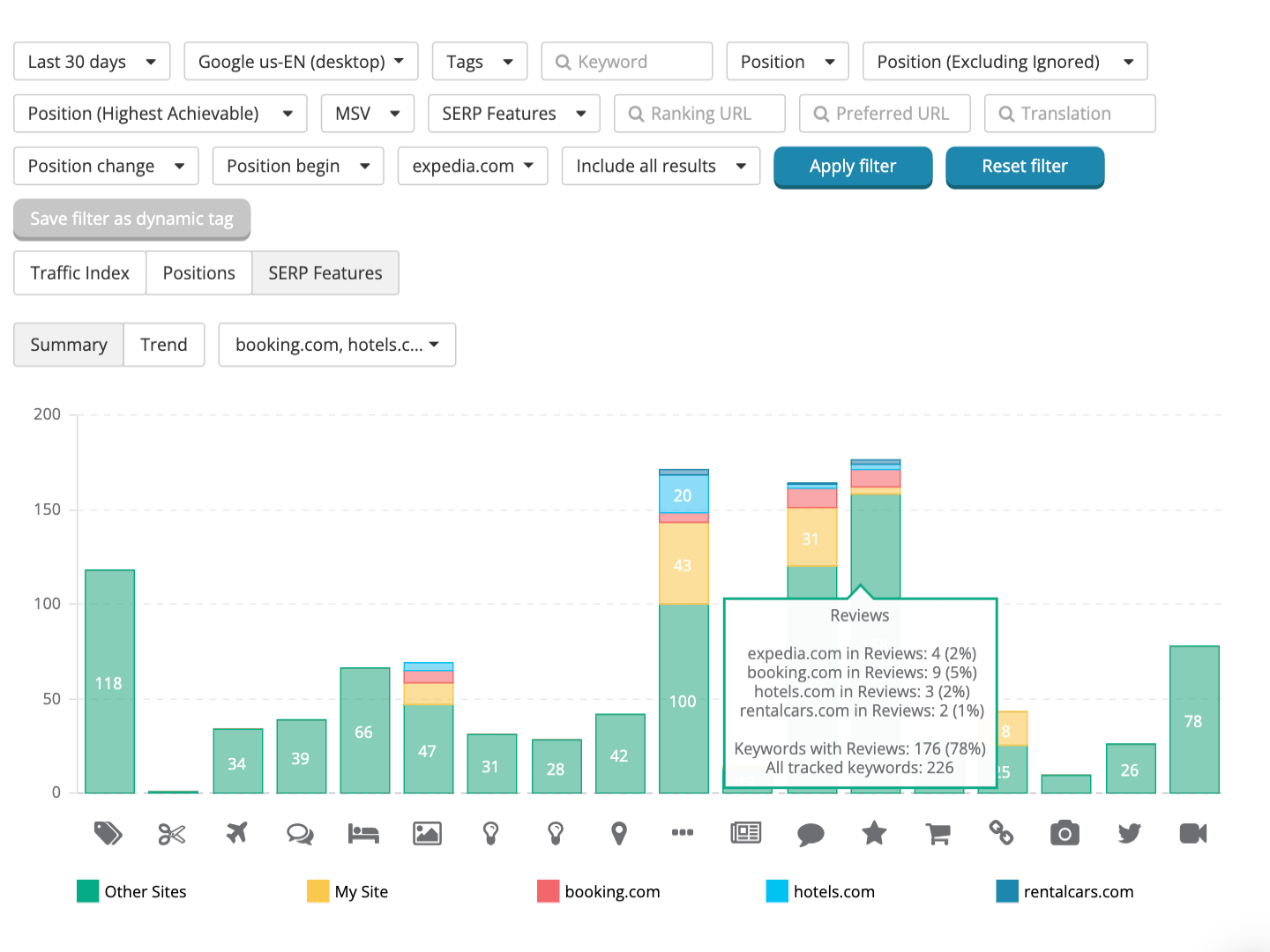The height and width of the screenshot is (952, 1270).
Task: Expand the Position change dropdown
Action: point(106,166)
